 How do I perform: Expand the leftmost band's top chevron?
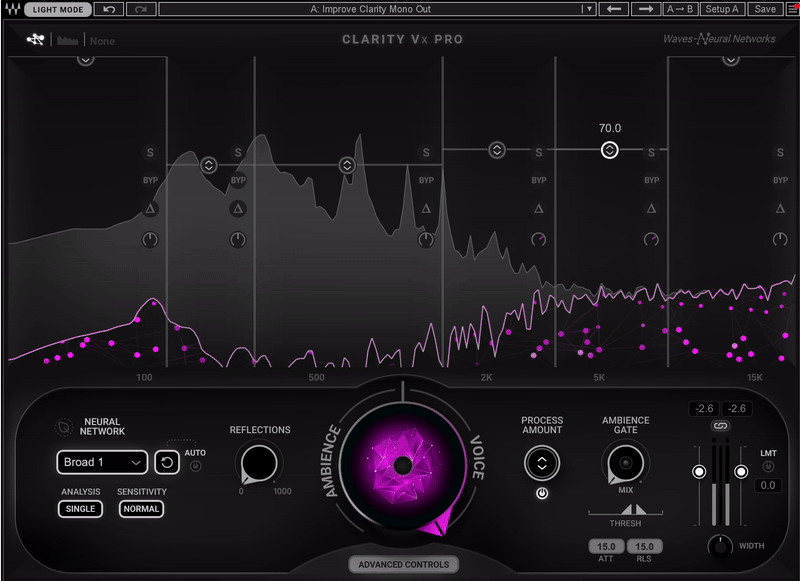pyautogui.click(x=85, y=60)
